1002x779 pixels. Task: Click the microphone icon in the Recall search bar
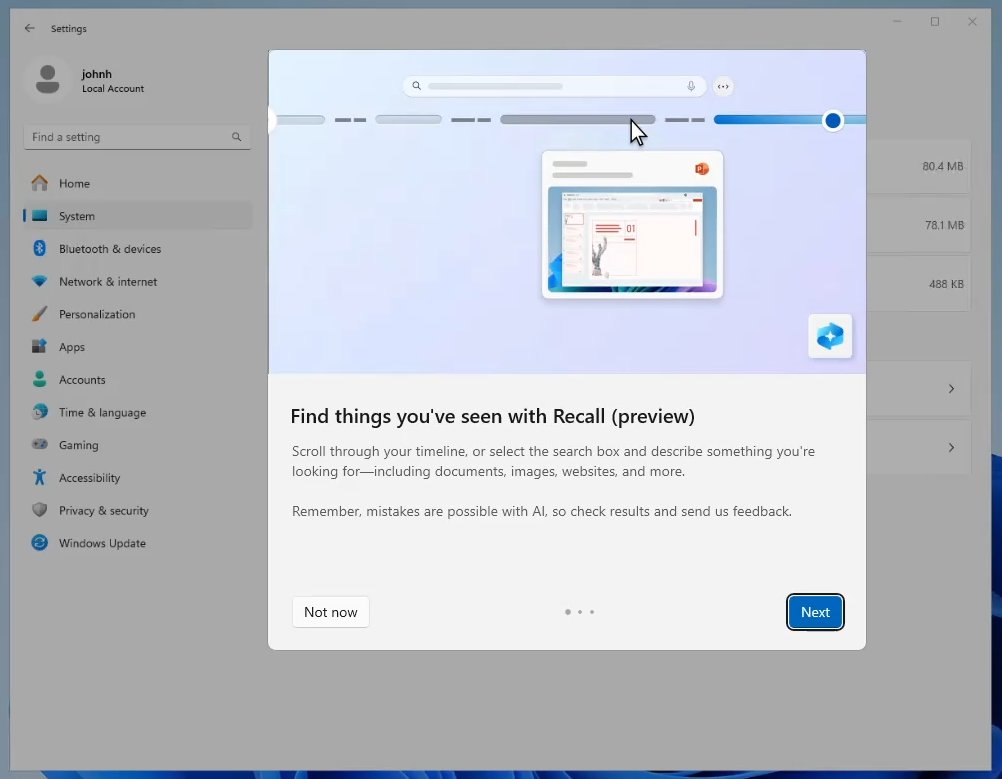691,86
